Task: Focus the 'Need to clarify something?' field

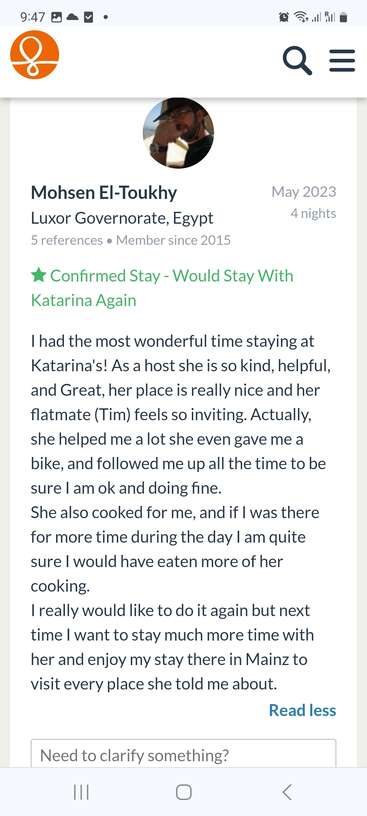Action: 183,753
